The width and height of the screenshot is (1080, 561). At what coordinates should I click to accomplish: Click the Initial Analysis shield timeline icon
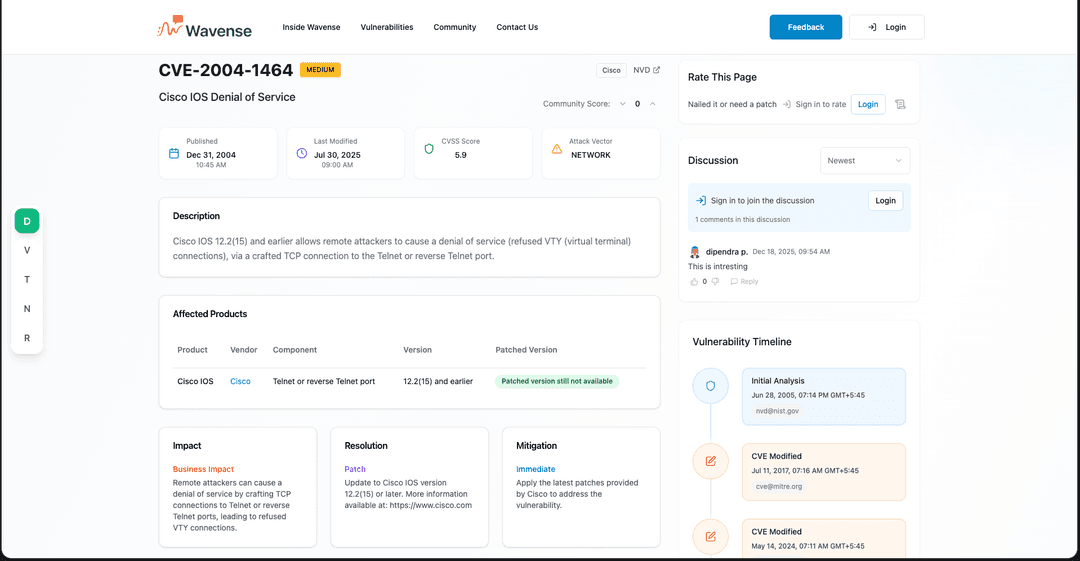[711, 385]
